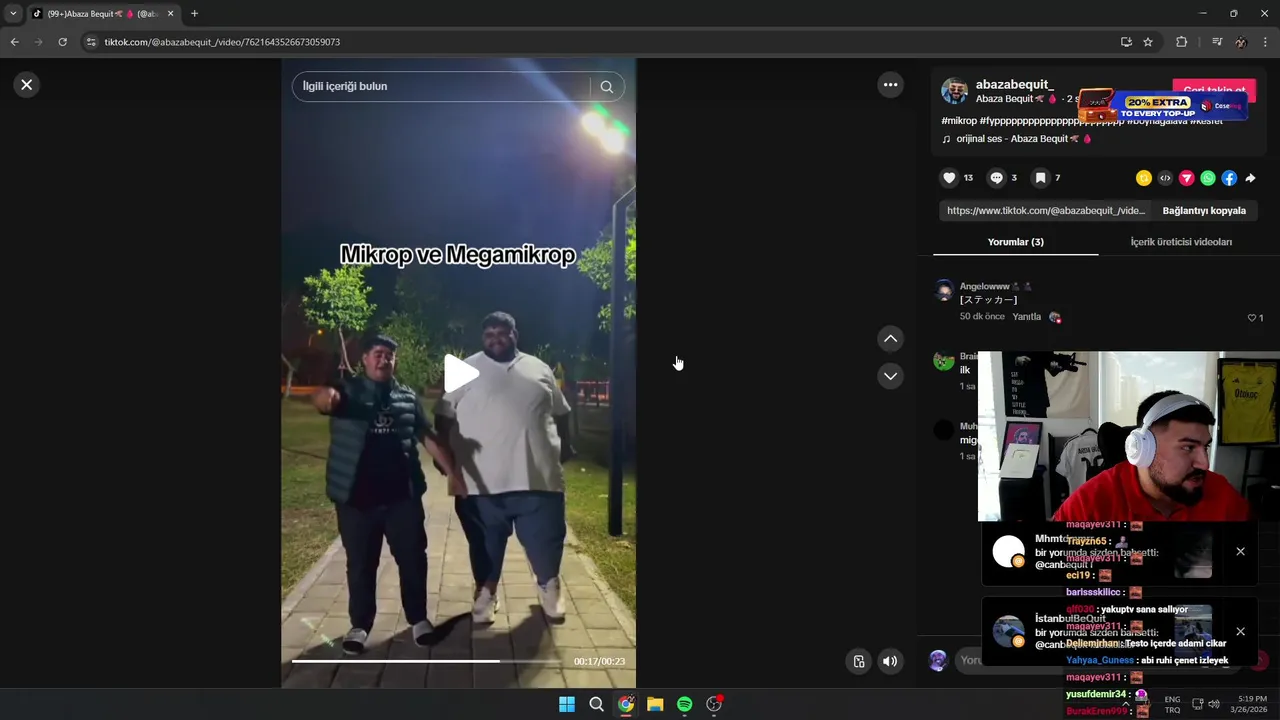This screenshot has height=720, width=1280.
Task: Open the #mikrop hashtag
Action: point(959,121)
